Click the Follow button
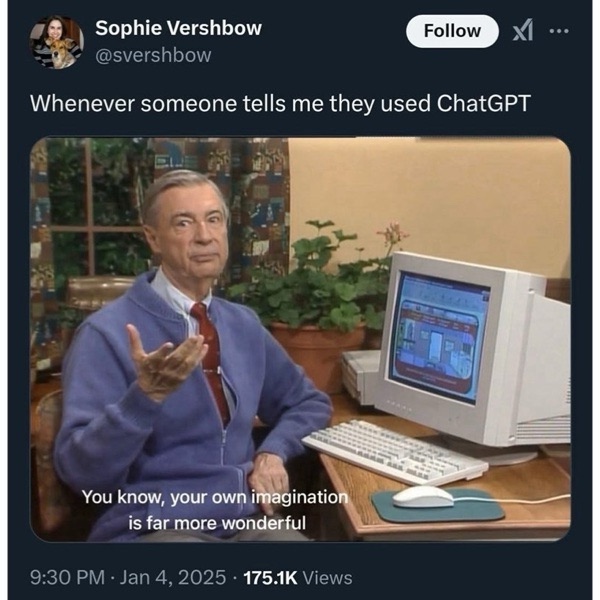The image size is (600, 600). click(x=452, y=31)
